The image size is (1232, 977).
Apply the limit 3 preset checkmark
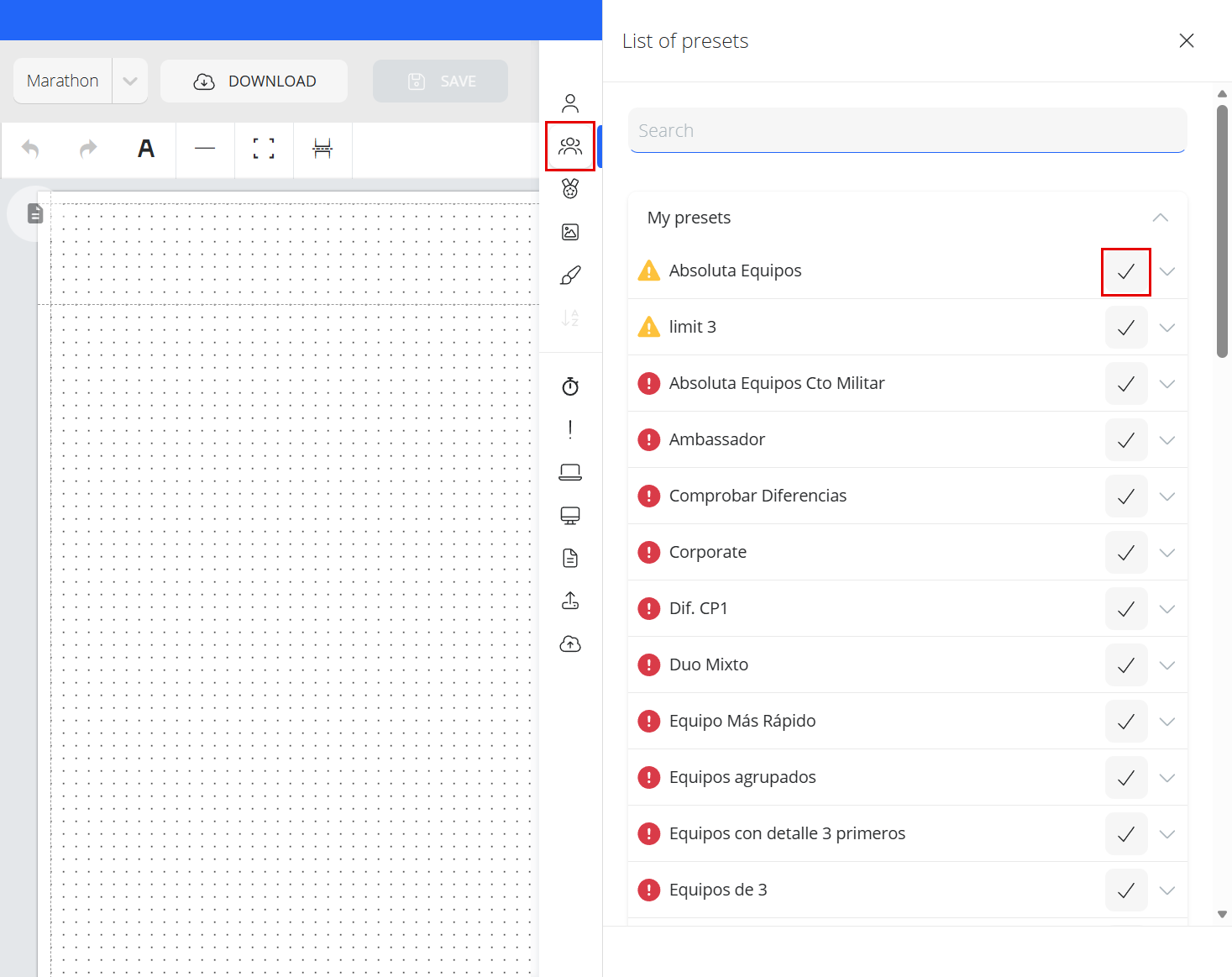pyautogui.click(x=1126, y=328)
